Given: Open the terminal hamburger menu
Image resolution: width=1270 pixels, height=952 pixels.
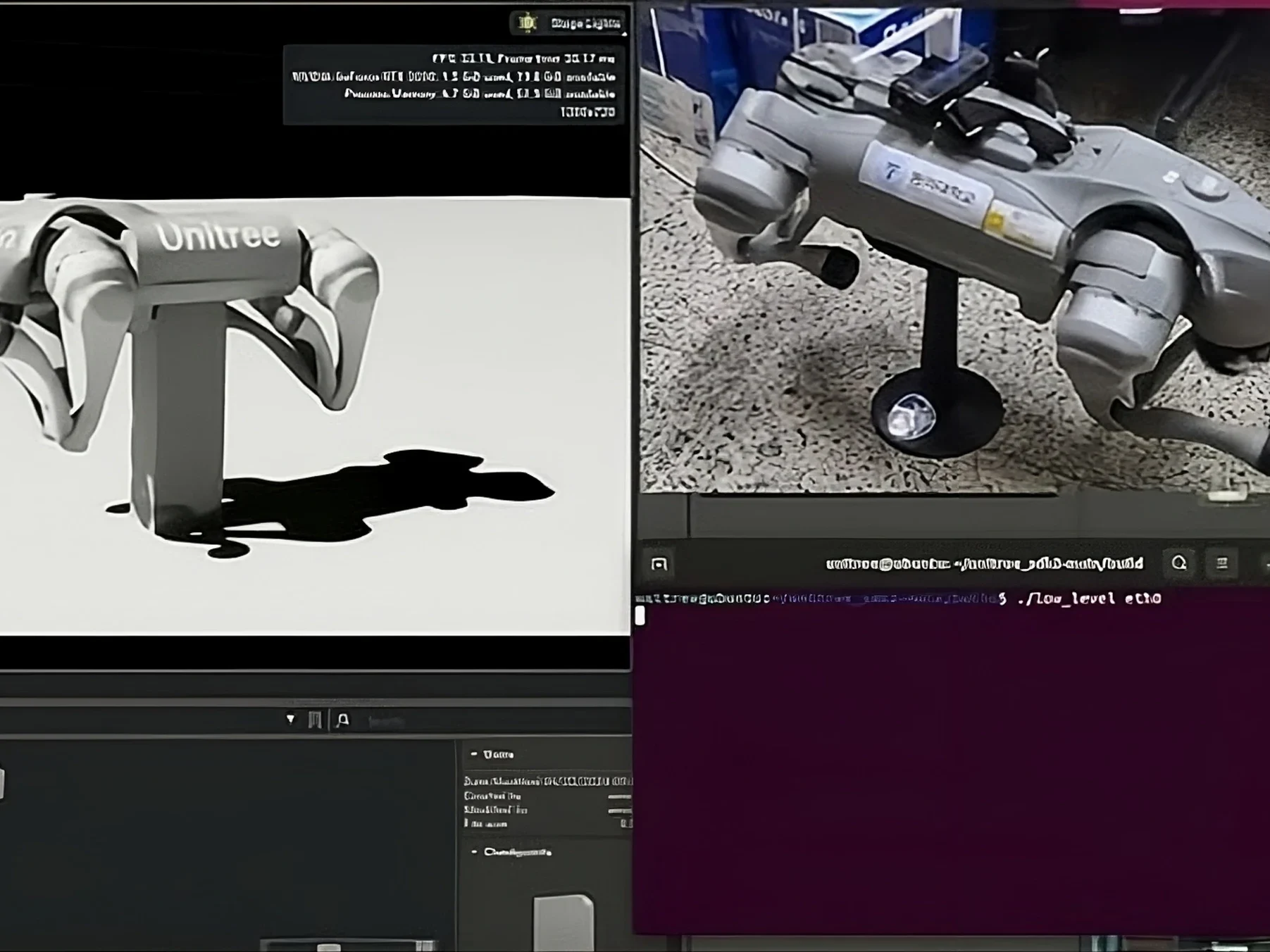Looking at the screenshot, I should tap(1222, 563).
